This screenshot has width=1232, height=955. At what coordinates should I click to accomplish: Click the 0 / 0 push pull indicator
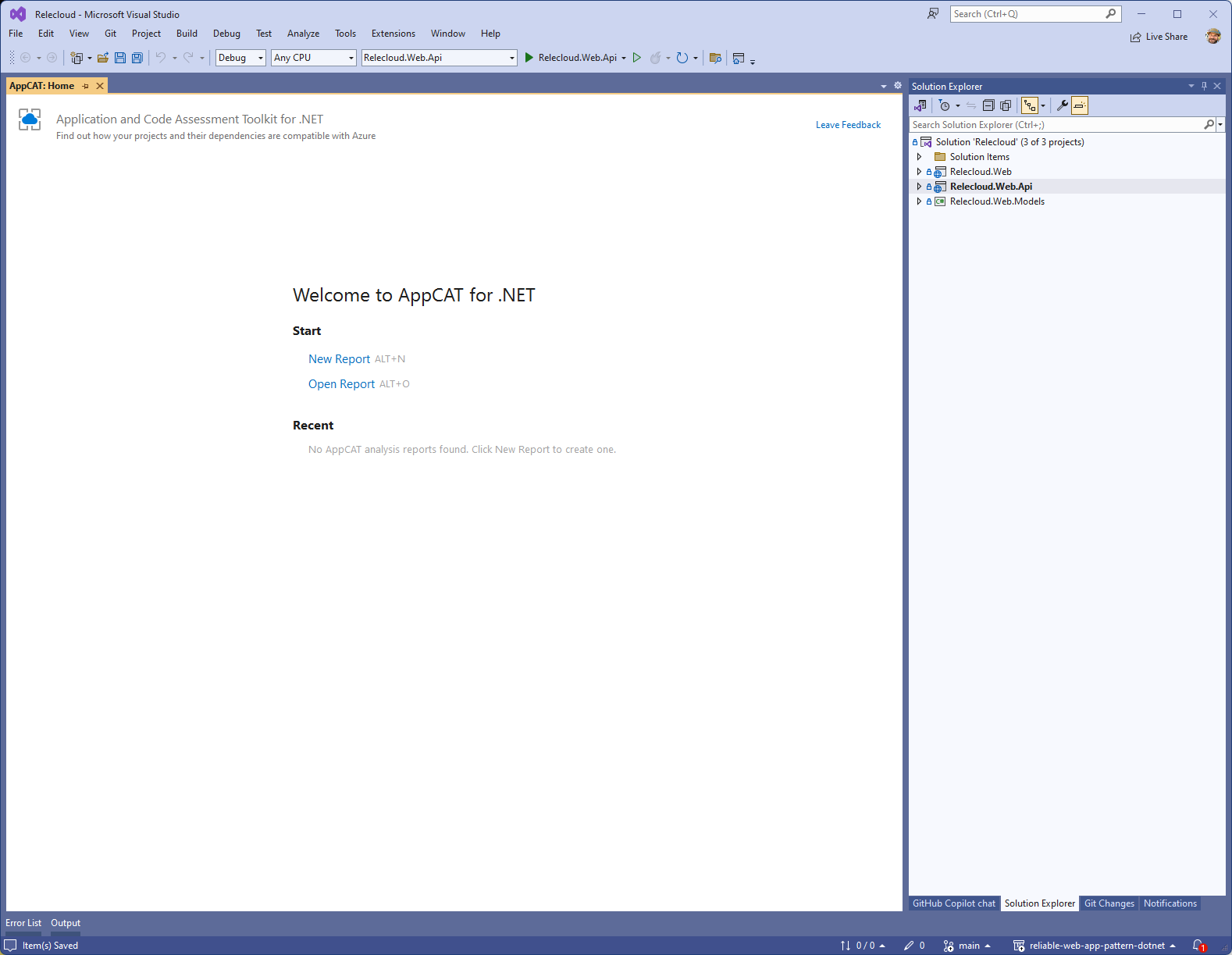click(x=863, y=946)
